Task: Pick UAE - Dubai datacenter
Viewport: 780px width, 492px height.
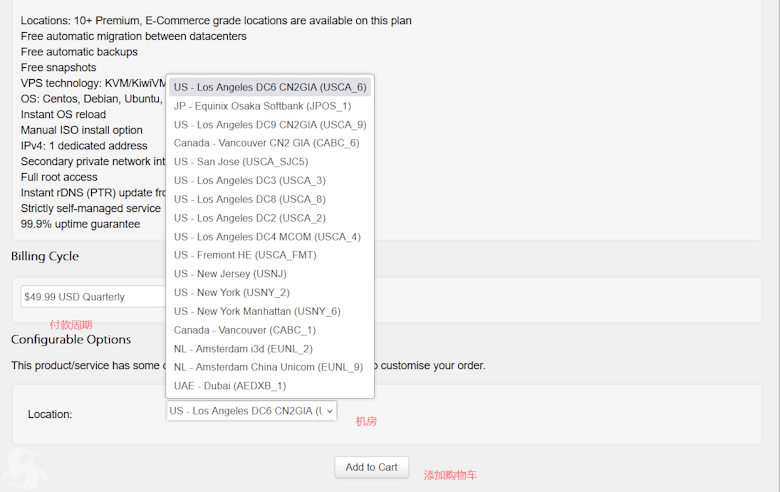Action: click(x=230, y=386)
